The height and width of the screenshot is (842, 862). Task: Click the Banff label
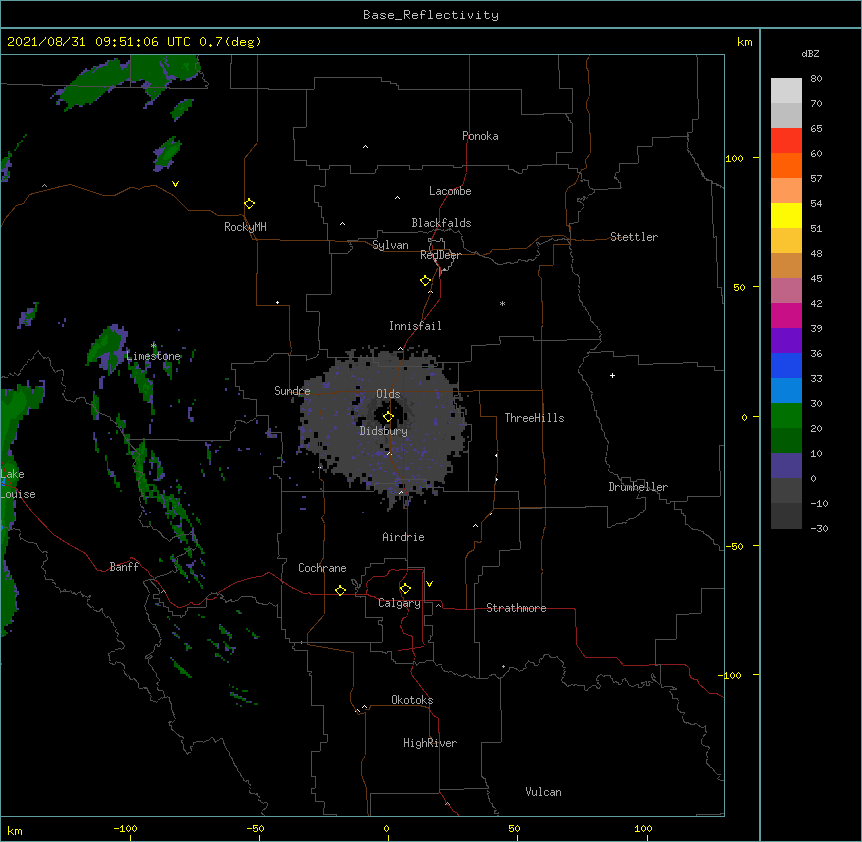click(124, 567)
